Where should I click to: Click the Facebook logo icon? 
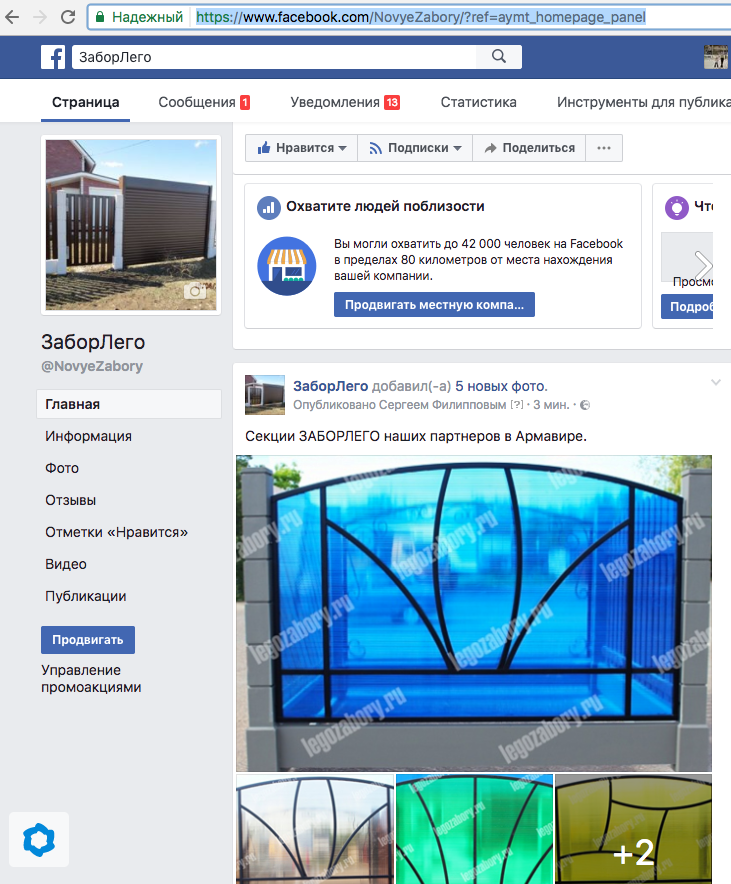pyautogui.click(x=53, y=57)
